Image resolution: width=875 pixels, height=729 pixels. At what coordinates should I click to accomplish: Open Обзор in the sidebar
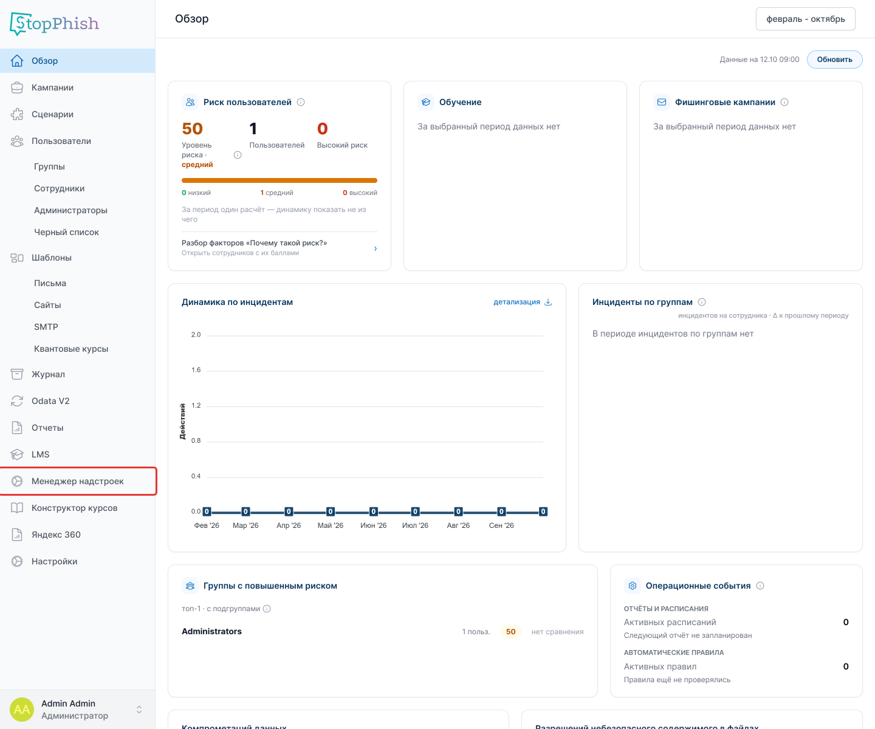pos(78,61)
